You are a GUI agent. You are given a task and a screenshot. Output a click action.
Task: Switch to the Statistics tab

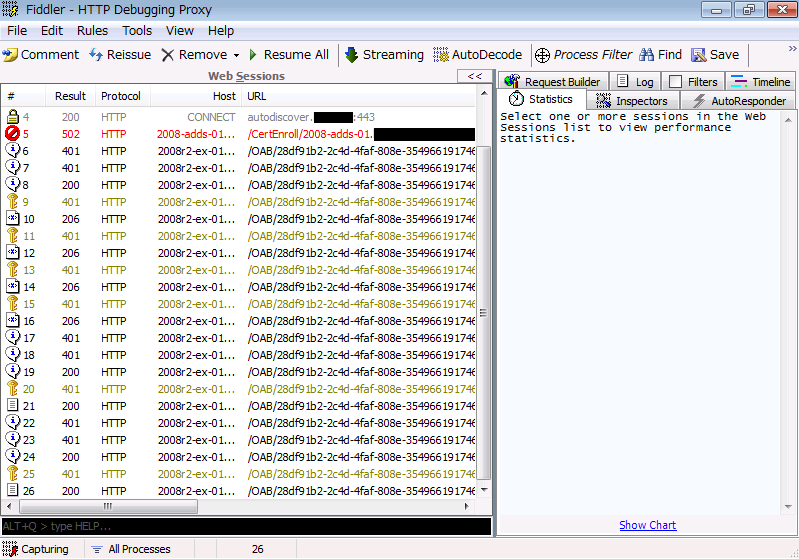click(541, 99)
